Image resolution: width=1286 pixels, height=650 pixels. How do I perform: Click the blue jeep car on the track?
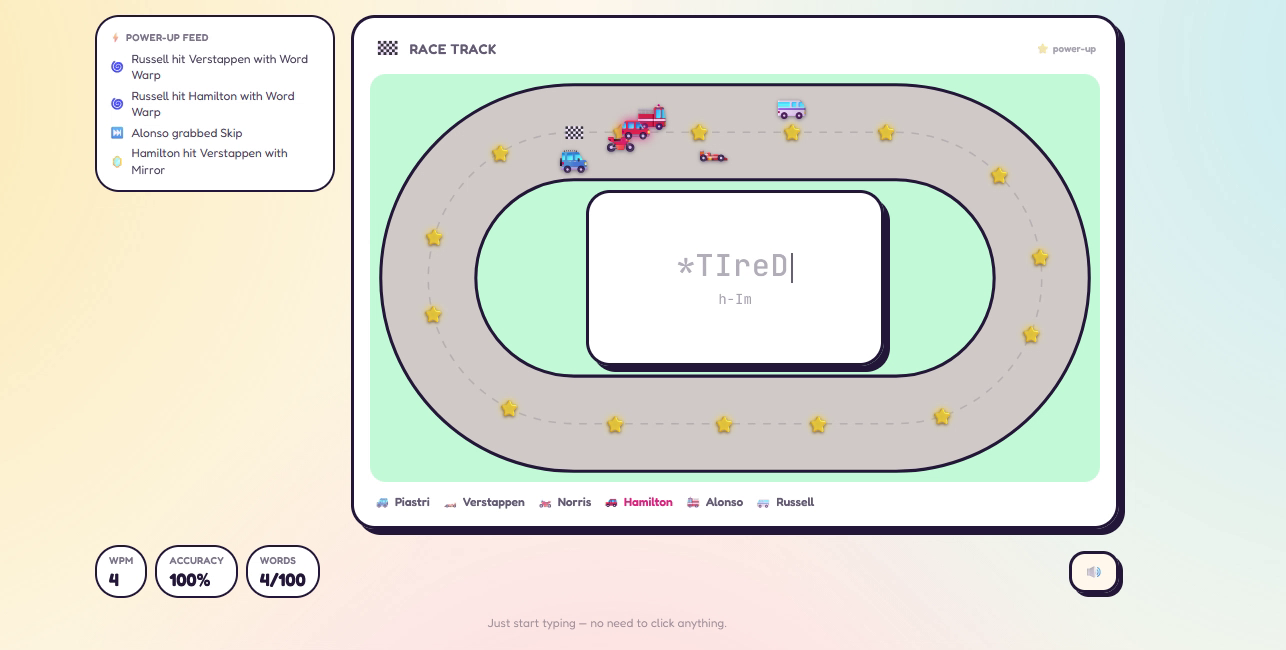coord(573,161)
